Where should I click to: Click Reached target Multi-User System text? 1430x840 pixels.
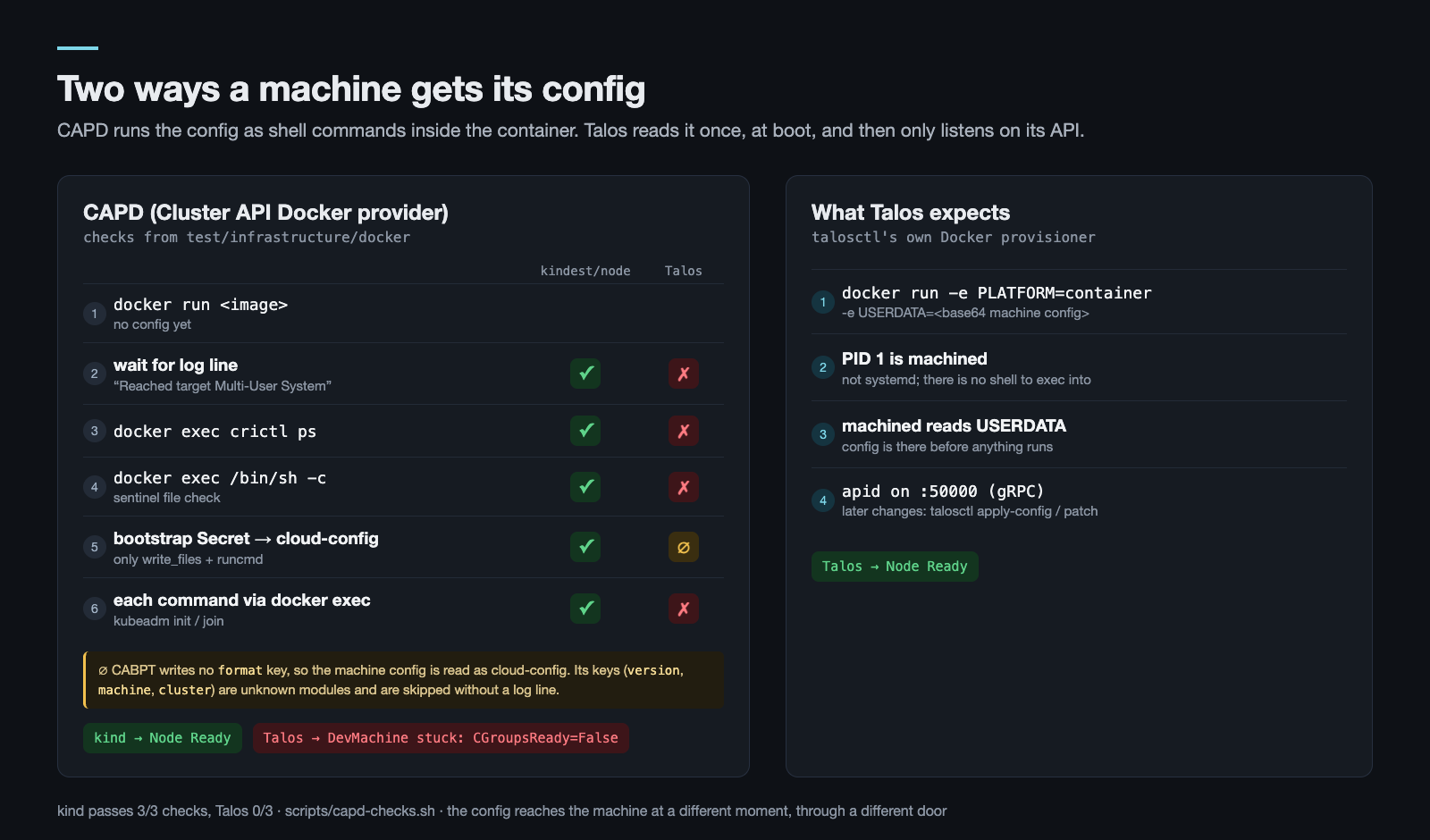223,386
